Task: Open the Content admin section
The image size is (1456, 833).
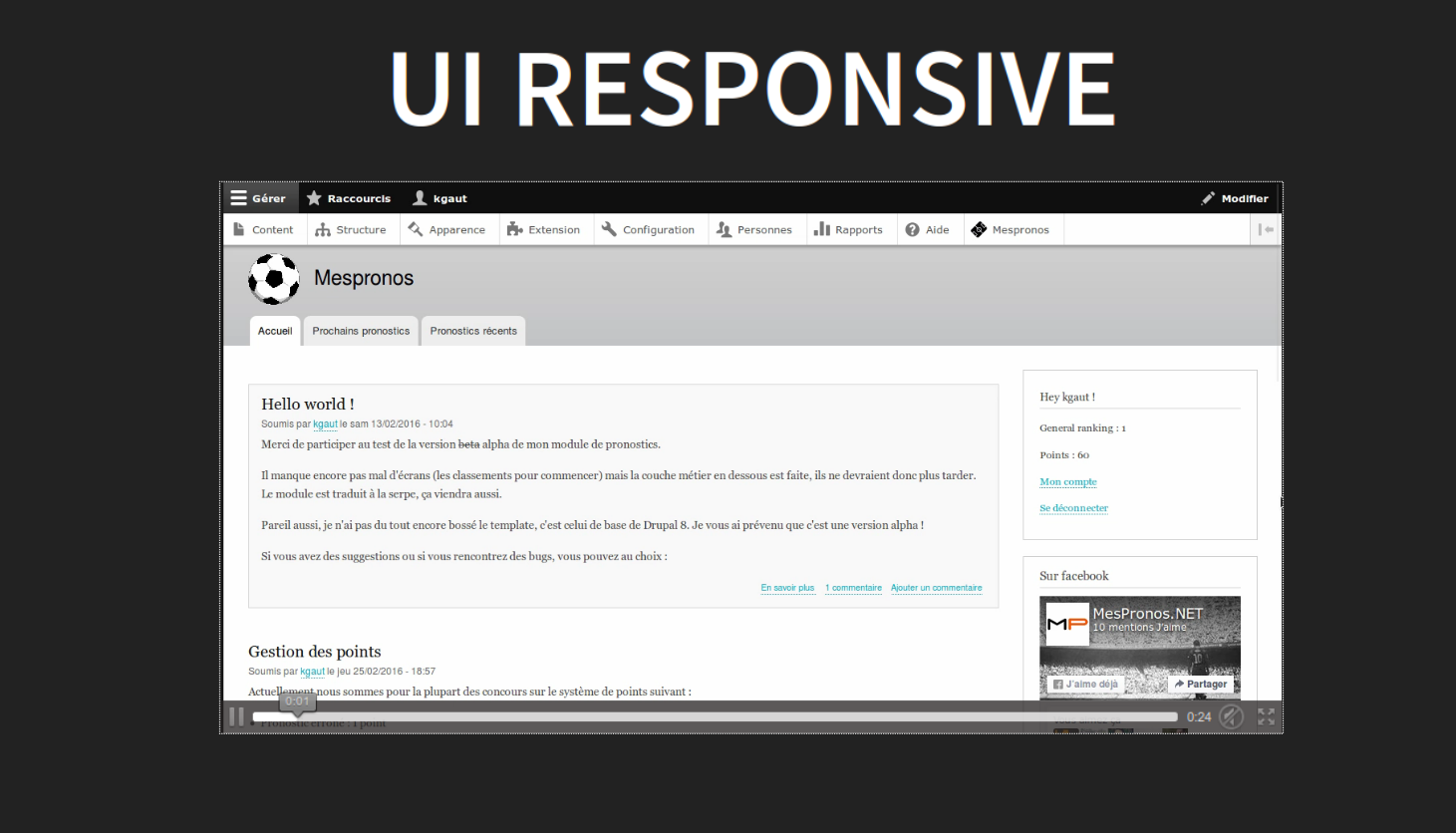Action: point(263,230)
